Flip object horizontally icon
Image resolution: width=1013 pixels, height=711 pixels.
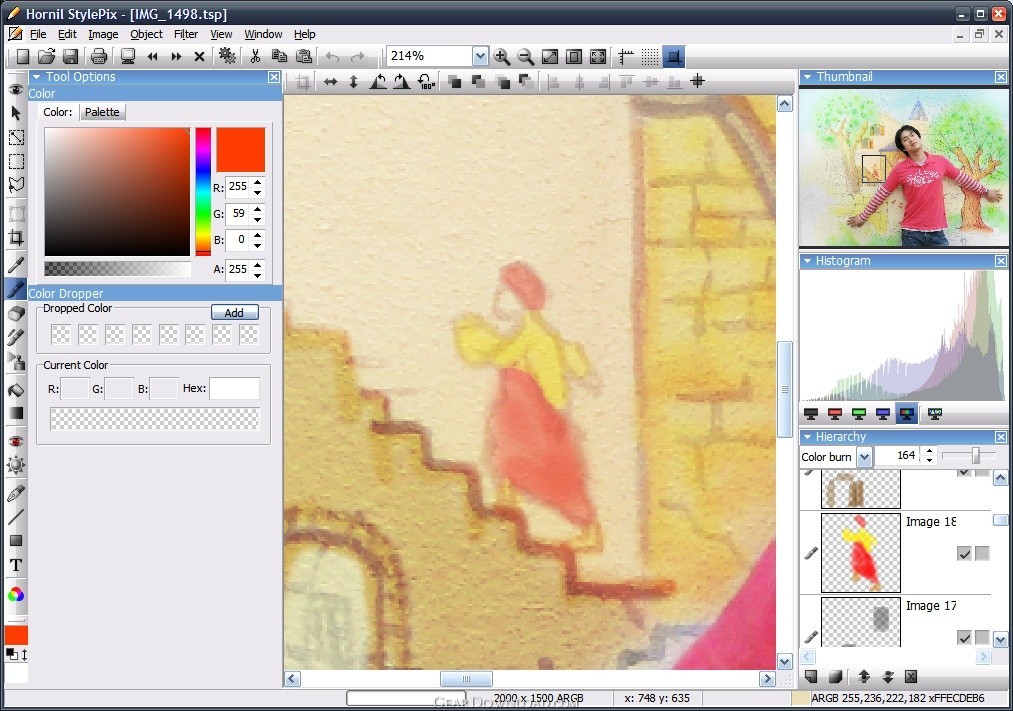point(330,81)
